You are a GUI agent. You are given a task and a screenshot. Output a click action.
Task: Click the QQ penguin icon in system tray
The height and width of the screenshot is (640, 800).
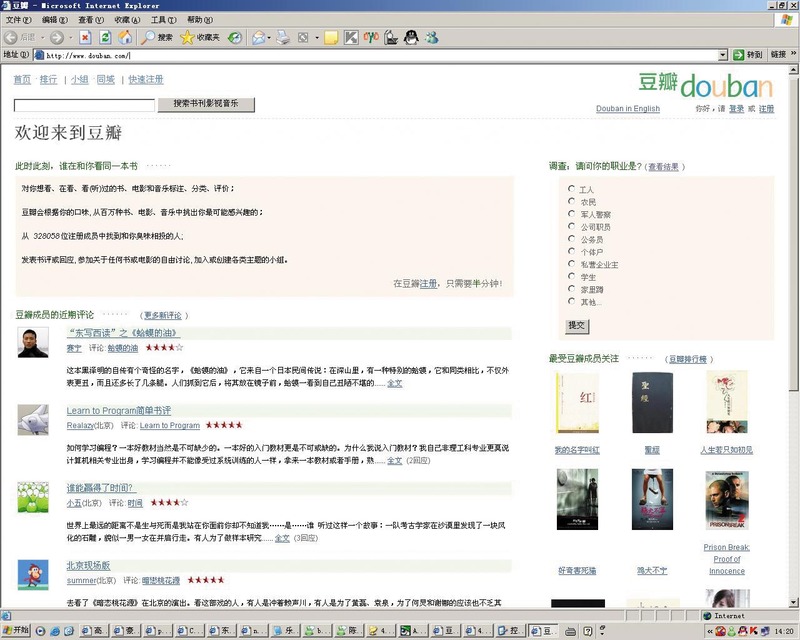744,631
